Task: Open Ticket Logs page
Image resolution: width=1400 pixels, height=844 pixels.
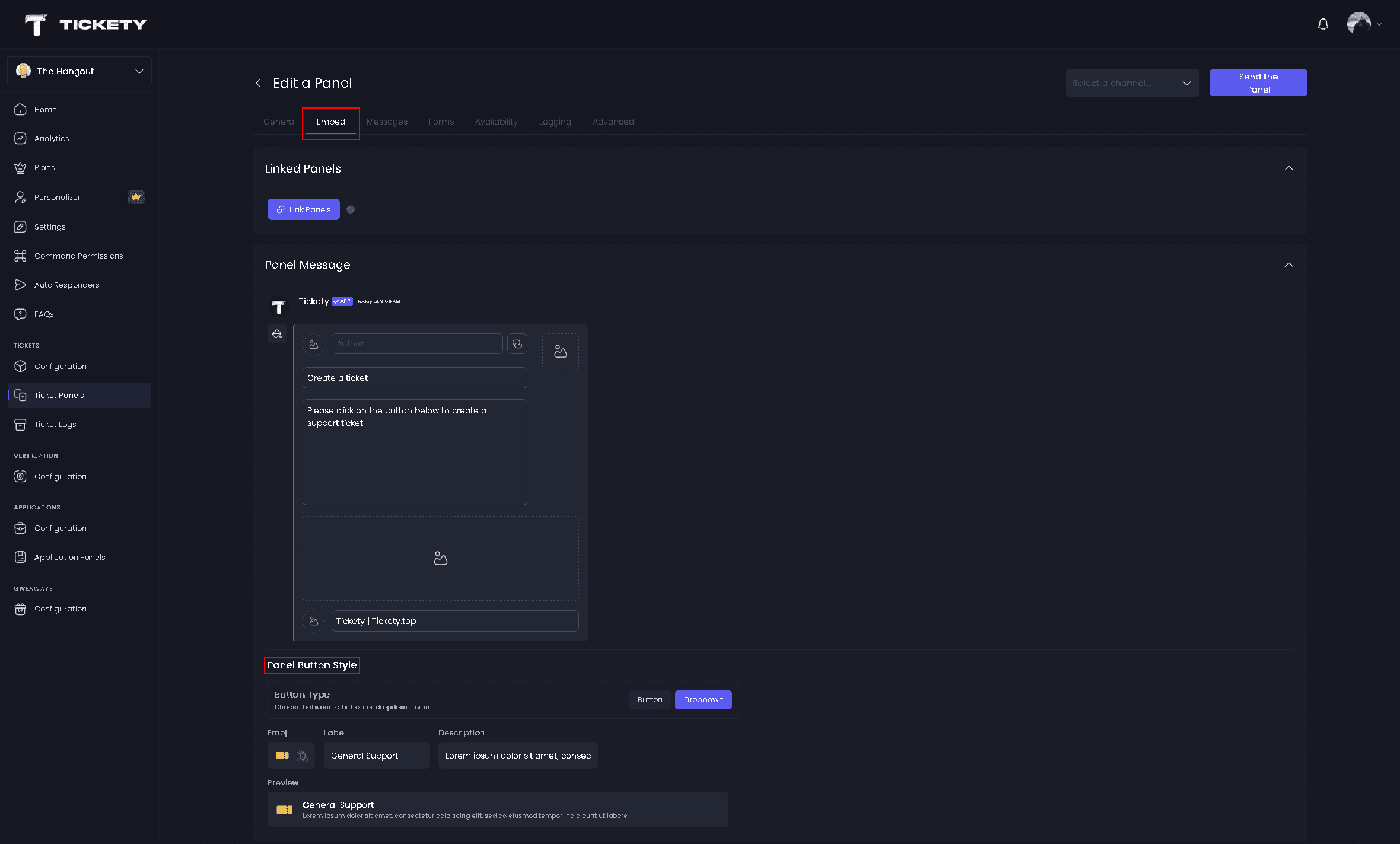Action: (79, 424)
